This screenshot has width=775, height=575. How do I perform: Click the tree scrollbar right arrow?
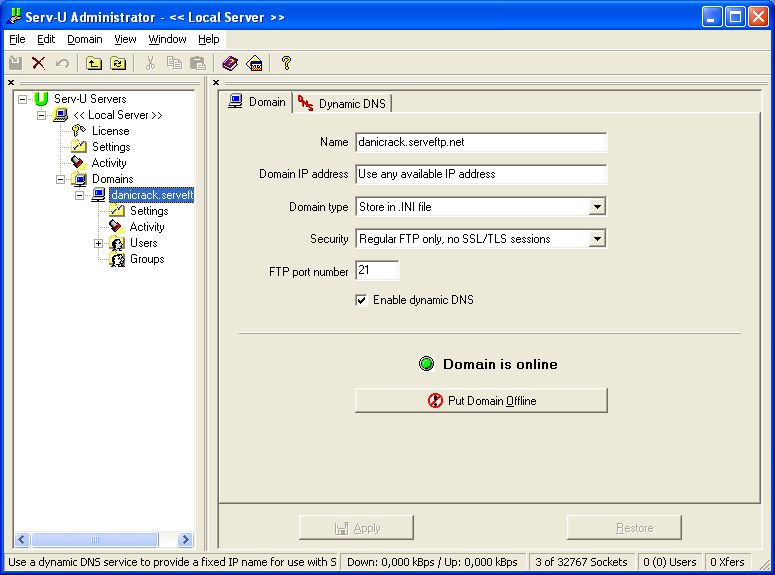[x=185, y=539]
